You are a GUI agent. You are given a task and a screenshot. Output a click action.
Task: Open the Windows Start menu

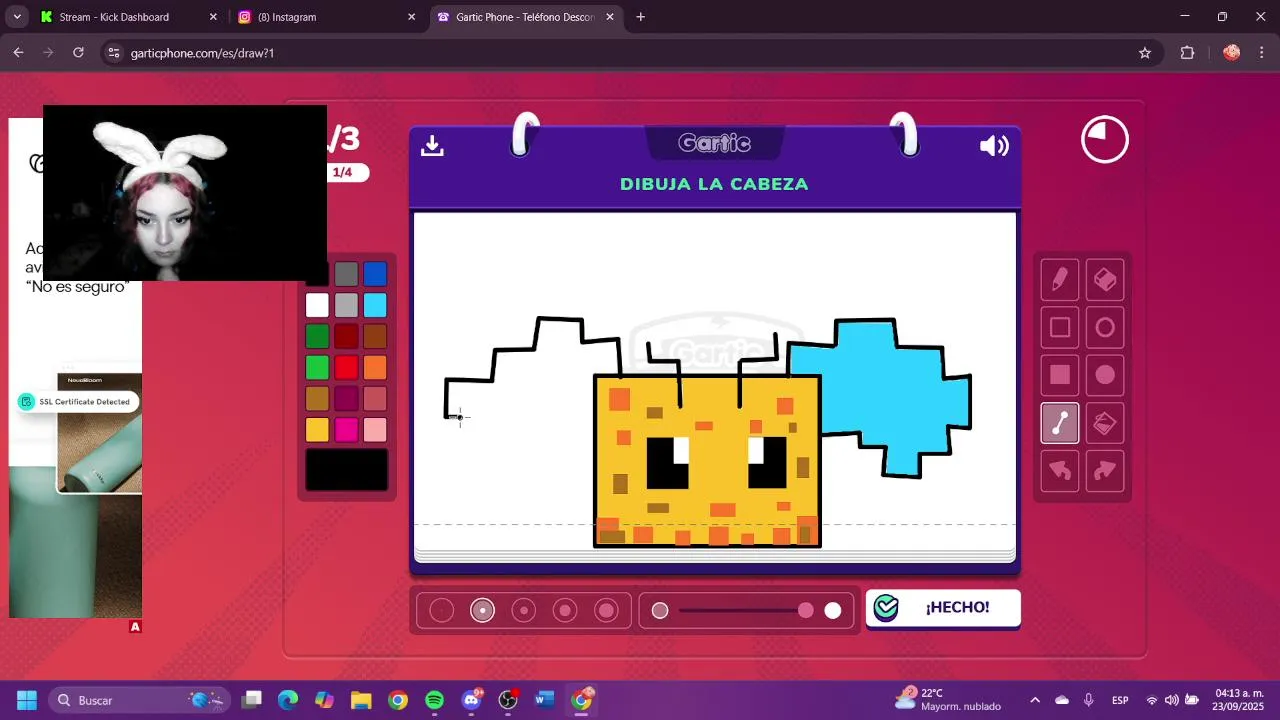[27, 700]
